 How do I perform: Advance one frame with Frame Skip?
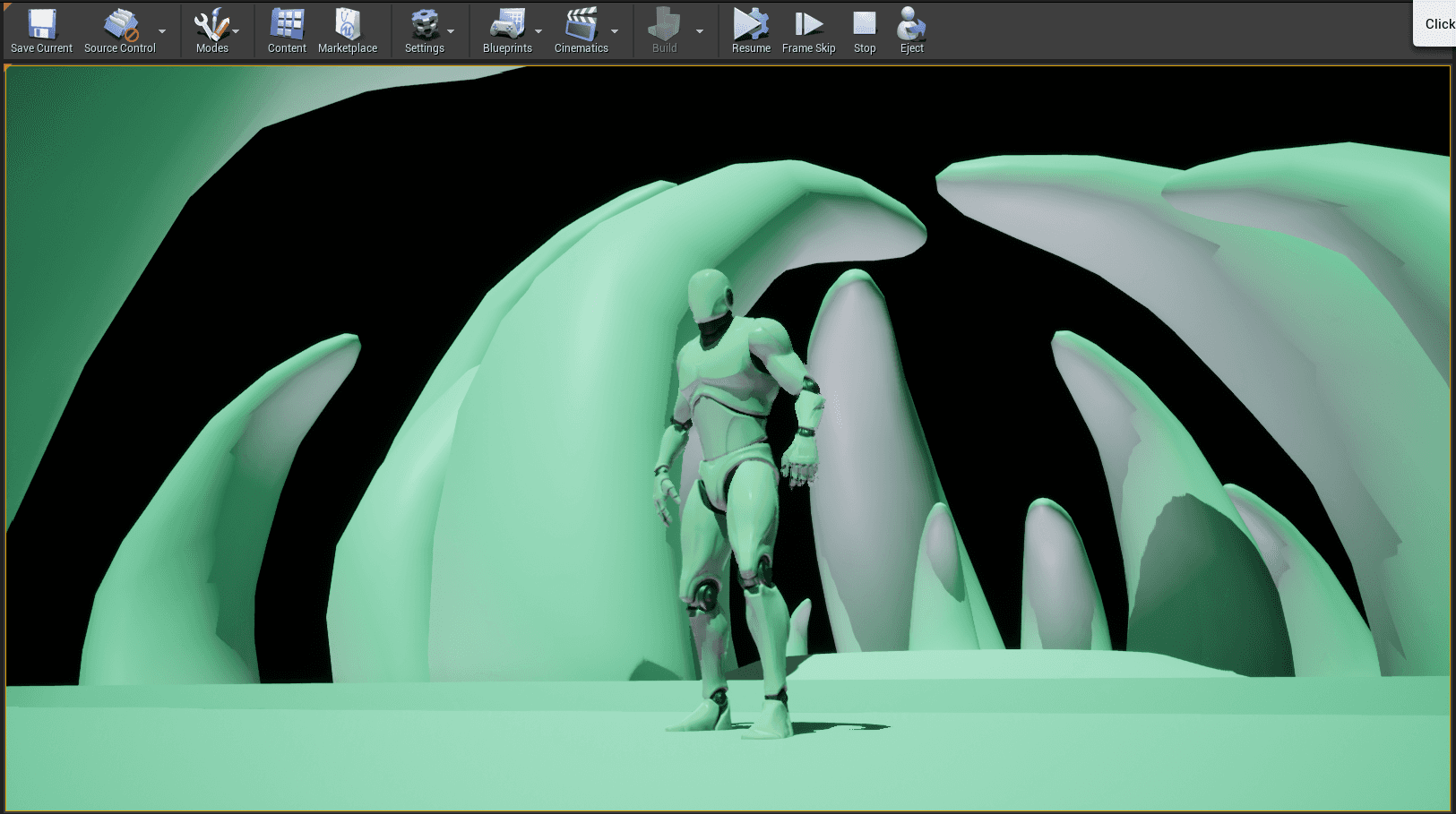click(x=808, y=25)
